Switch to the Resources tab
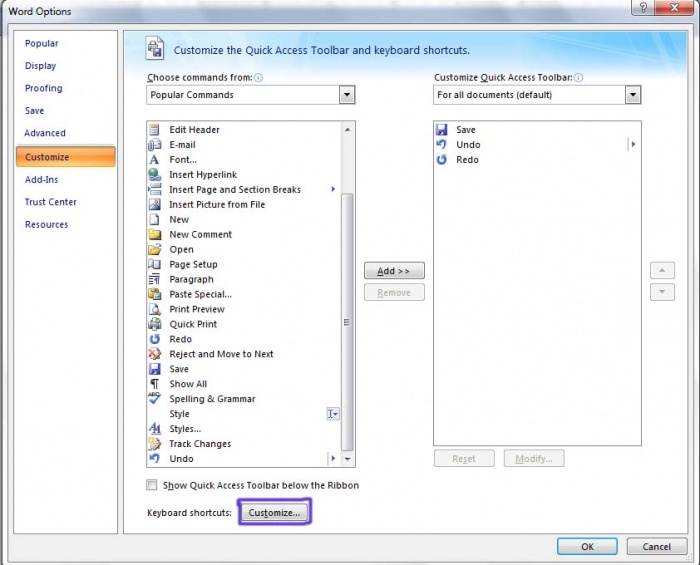The width and height of the screenshot is (700, 565). [46, 224]
